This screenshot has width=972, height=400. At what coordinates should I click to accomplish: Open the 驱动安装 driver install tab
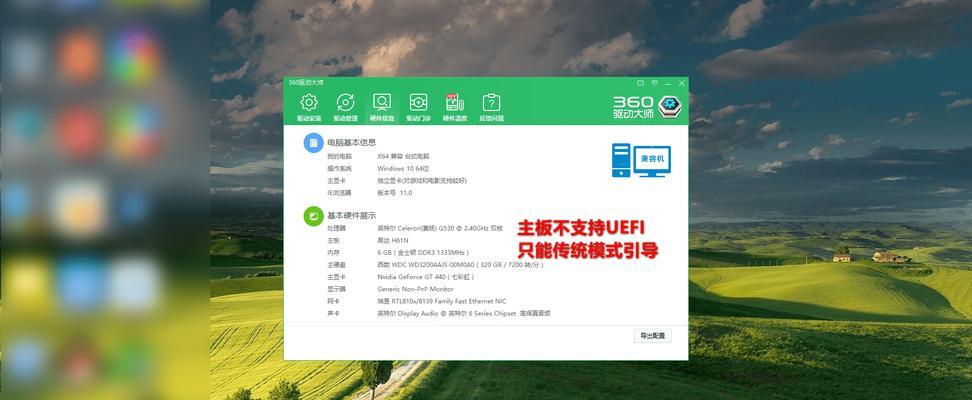pyautogui.click(x=309, y=107)
